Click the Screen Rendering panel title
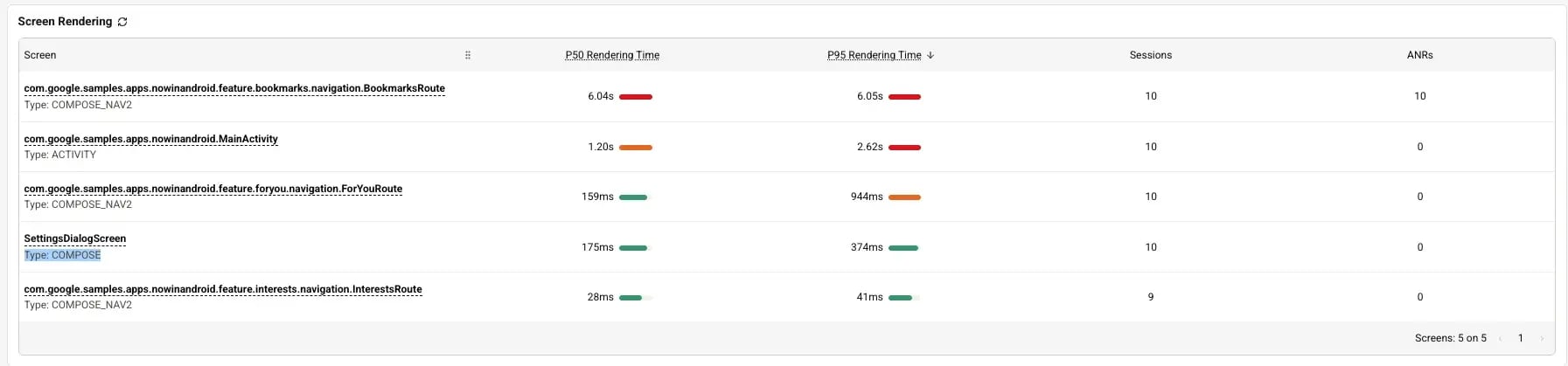The image size is (1568, 366). point(65,21)
